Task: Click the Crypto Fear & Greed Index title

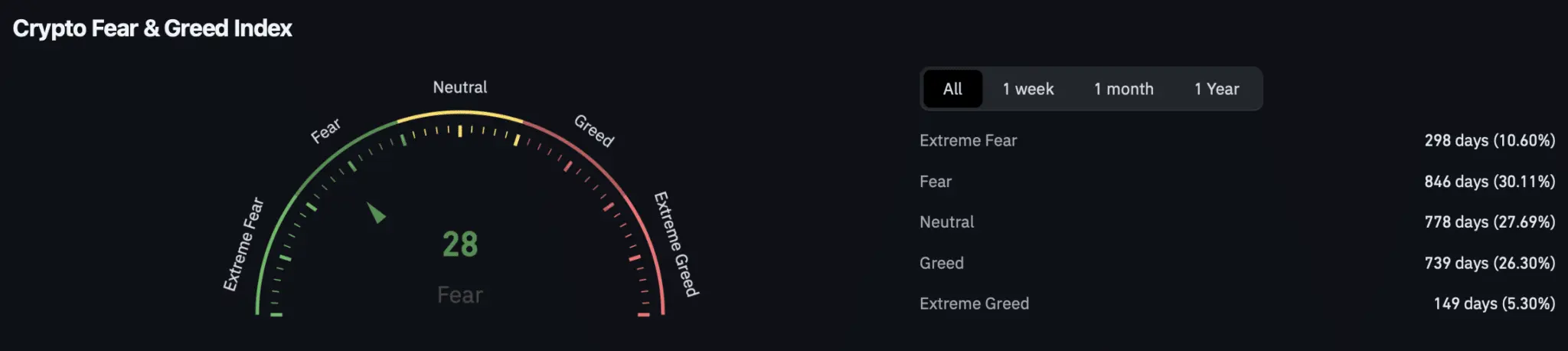Action: [x=152, y=28]
